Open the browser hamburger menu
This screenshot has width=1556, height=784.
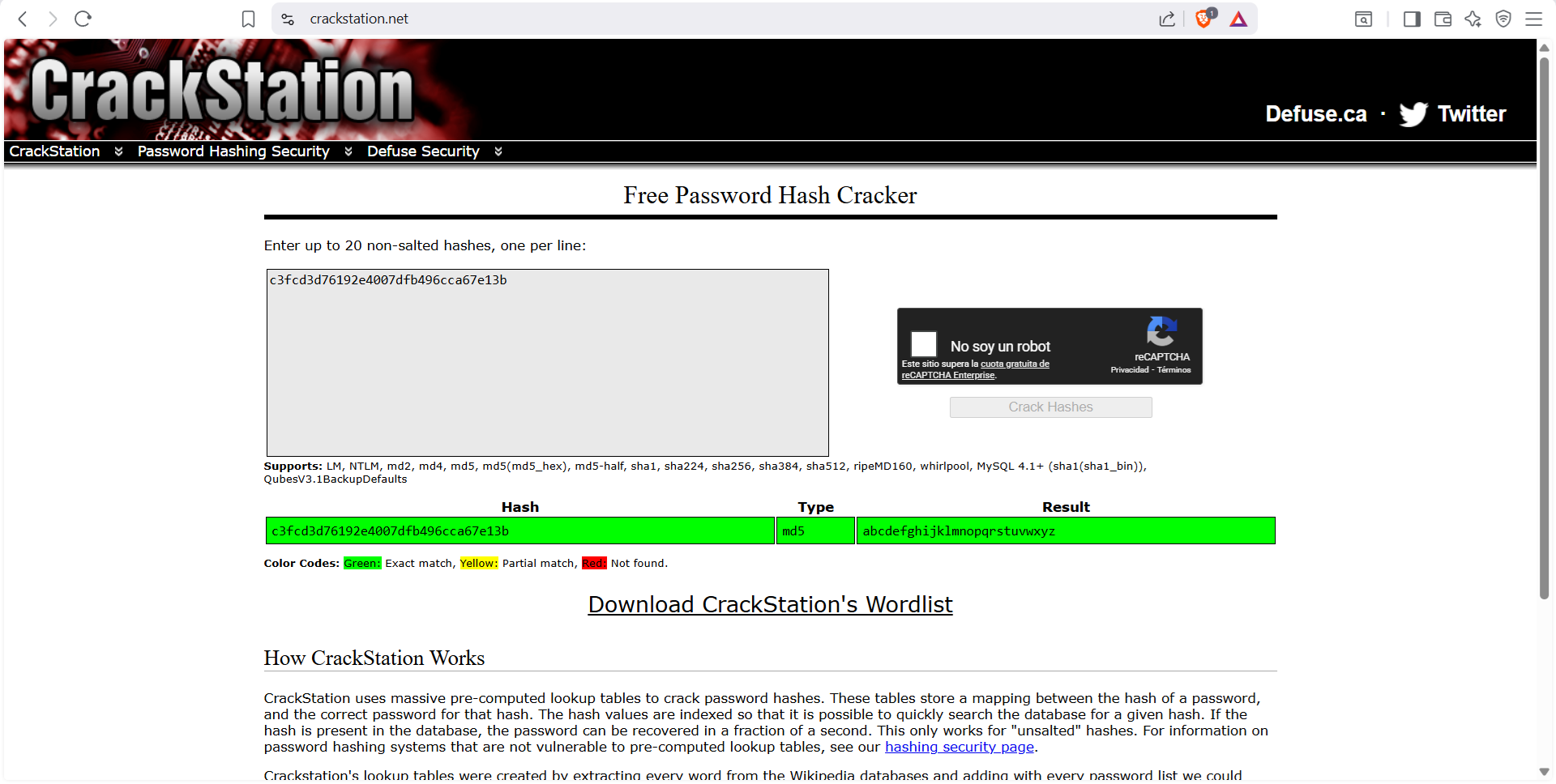(1535, 19)
